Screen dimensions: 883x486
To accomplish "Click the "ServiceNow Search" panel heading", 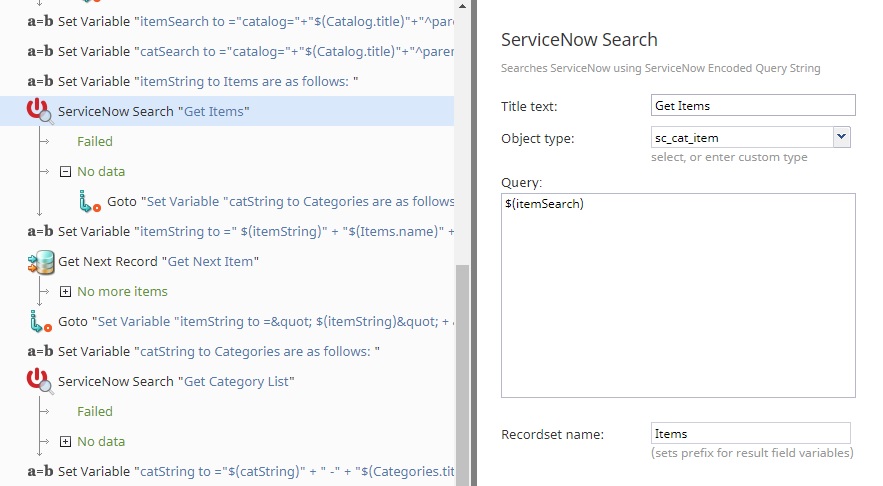I will click(x=579, y=39).
